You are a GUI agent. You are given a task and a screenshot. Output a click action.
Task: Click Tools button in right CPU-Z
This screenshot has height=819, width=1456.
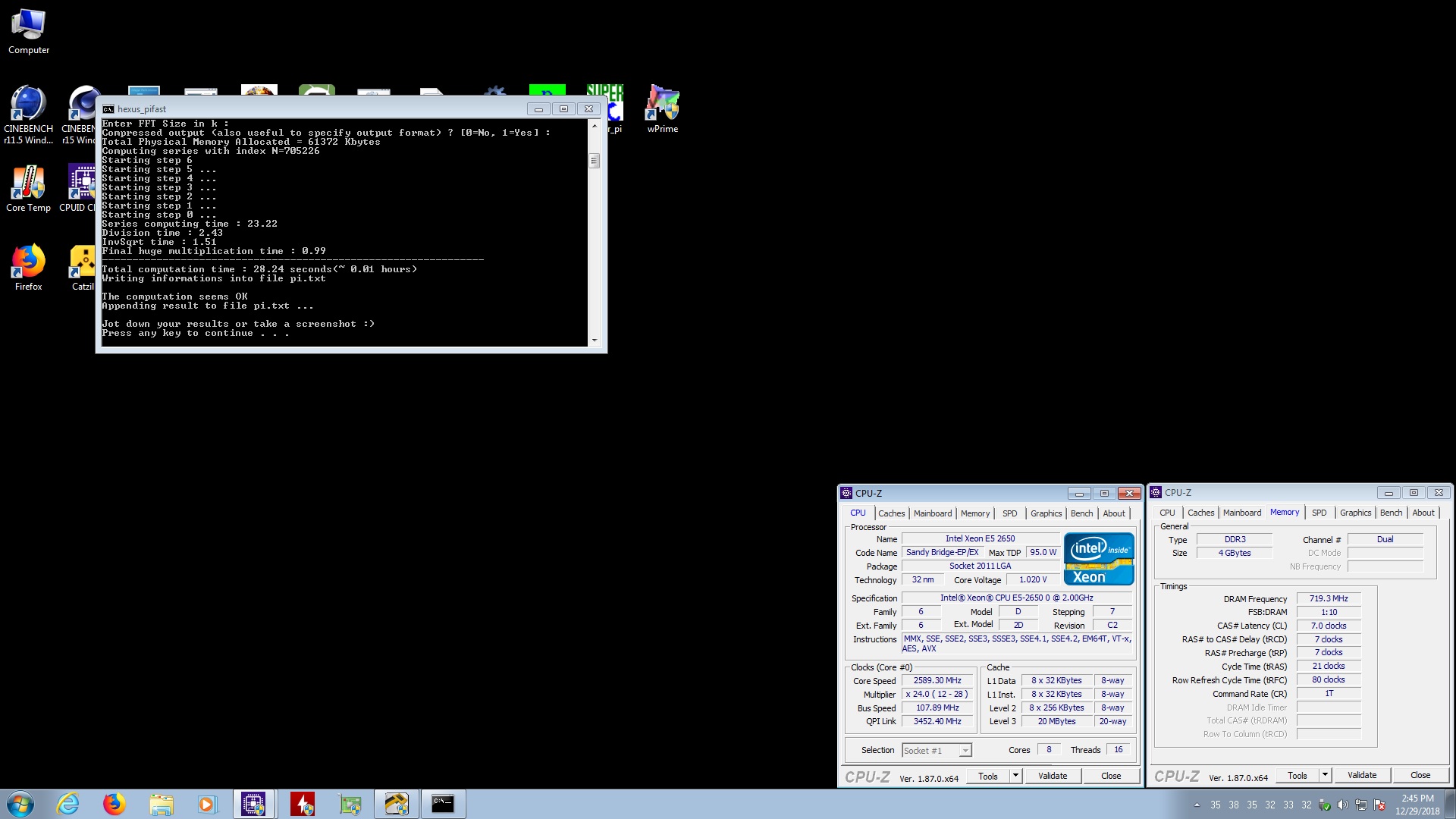click(1297, 775)
